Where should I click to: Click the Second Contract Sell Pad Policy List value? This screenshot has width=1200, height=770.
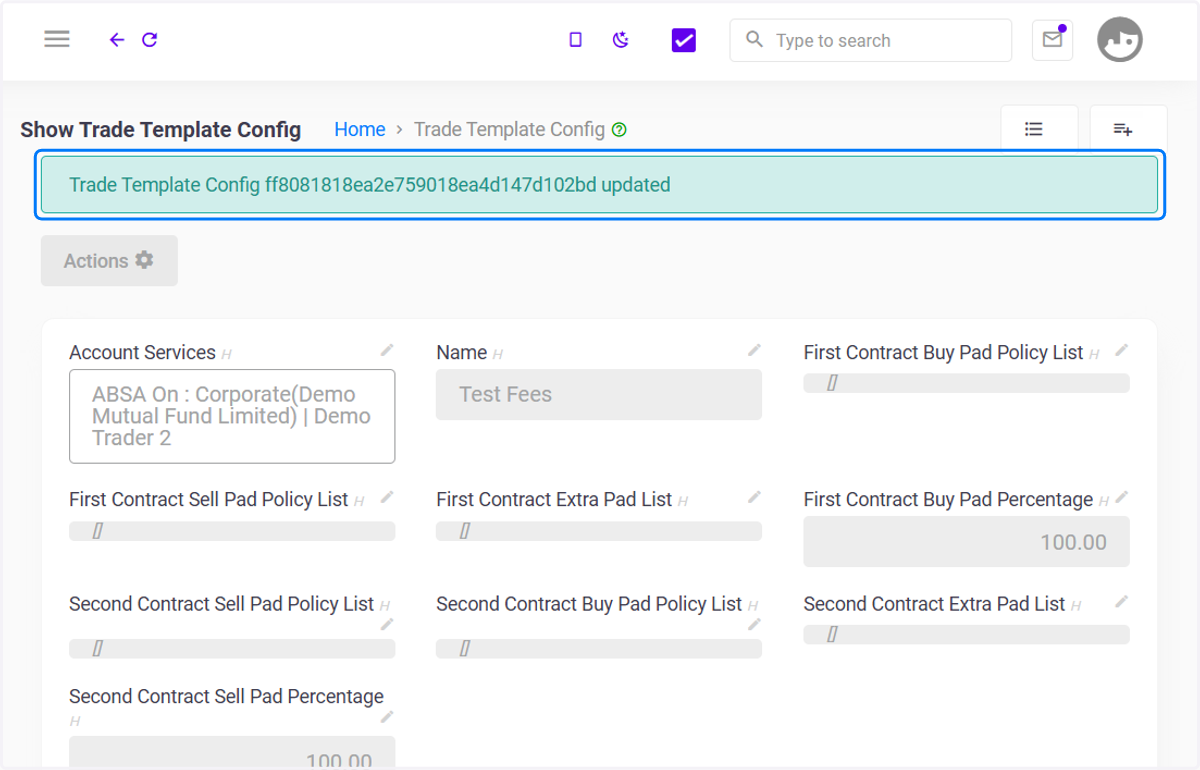click(x=232, y=649)
